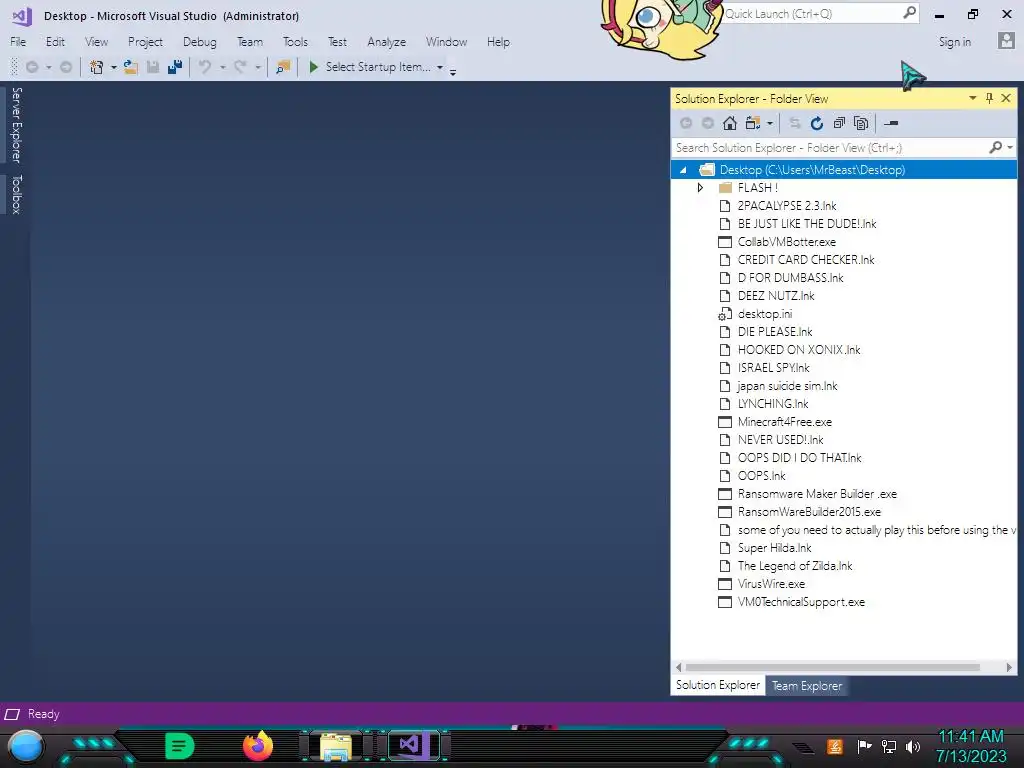Open the Edit menu

coord(55,42)
